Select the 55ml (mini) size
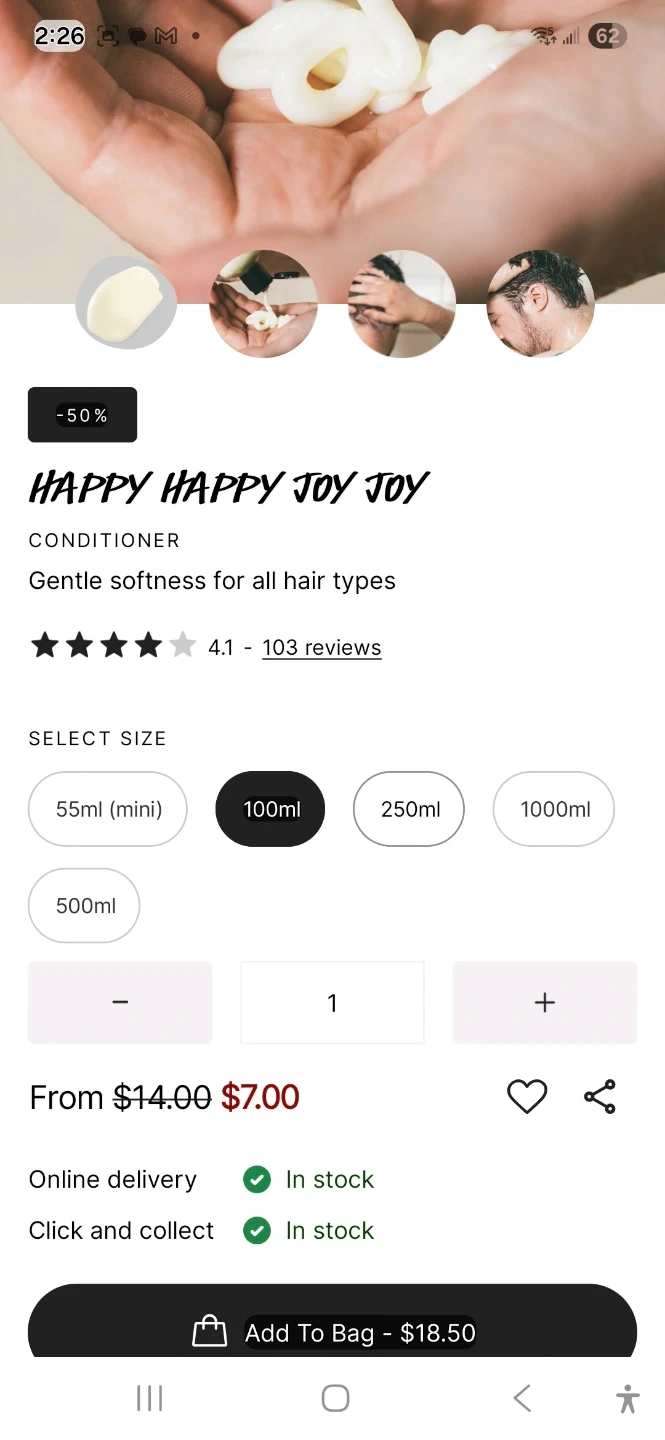Screen dimensions: 665x1440 (108, 809)
